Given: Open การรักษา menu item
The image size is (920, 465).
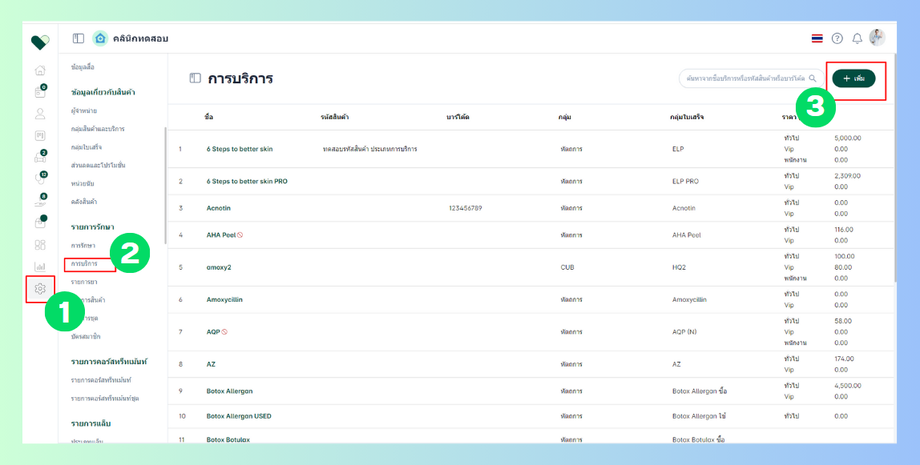Looking at the screenshot, I should [83, 245].
